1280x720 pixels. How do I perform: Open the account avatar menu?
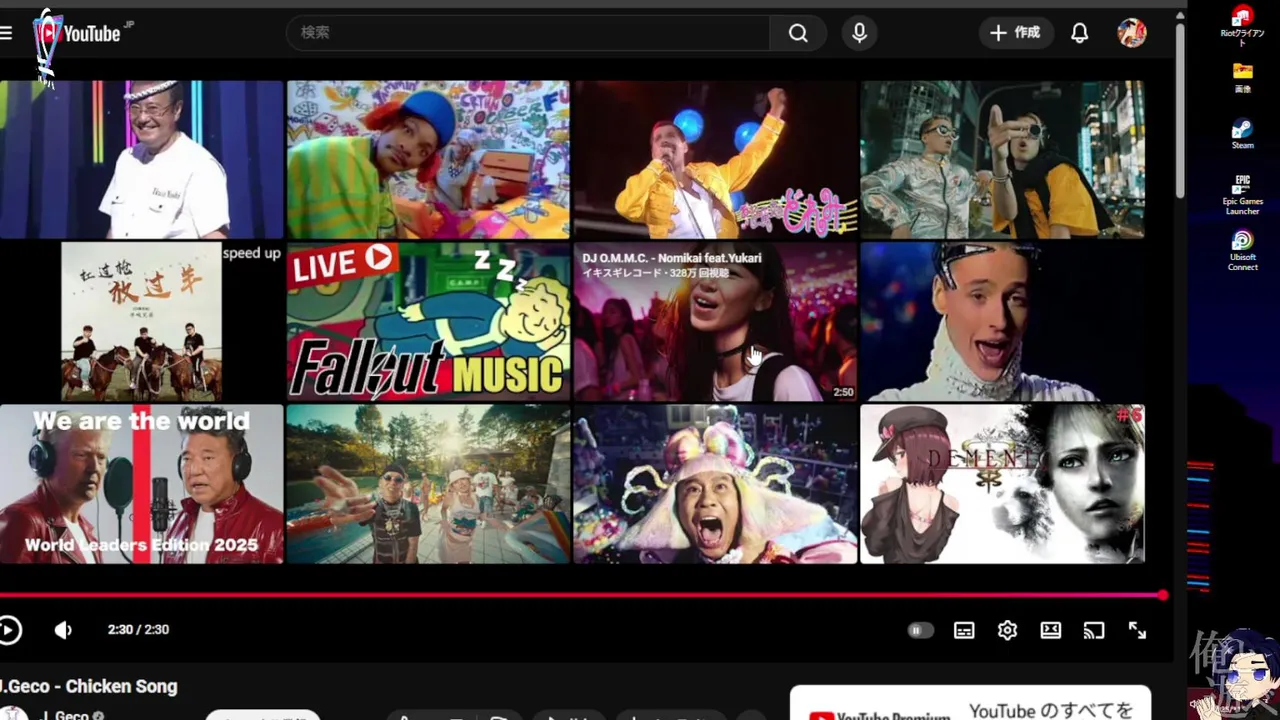click(1132, 33)
